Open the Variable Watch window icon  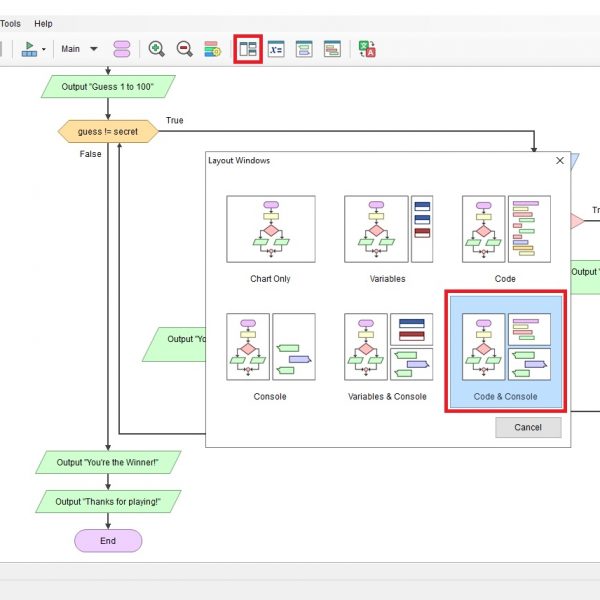276,48
